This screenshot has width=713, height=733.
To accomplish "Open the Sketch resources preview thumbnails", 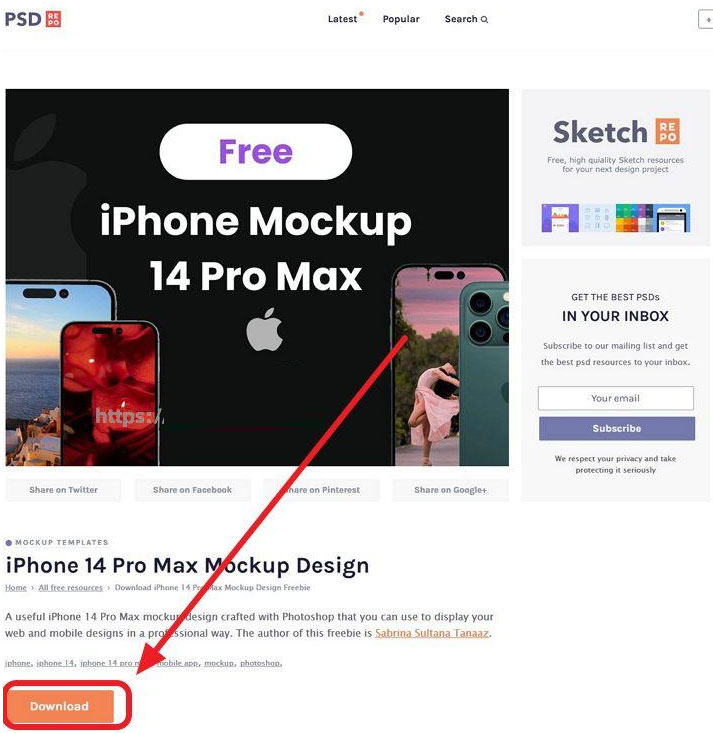I will (615, 218).
